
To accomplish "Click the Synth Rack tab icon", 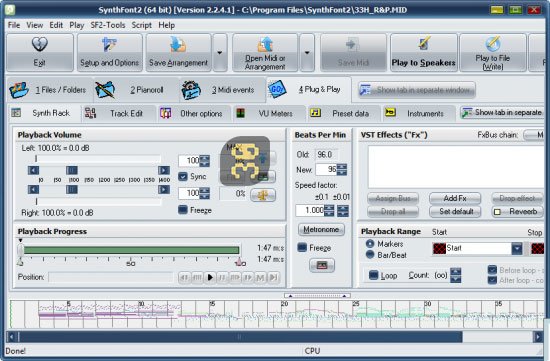I will pyautogui.click(x=16, y=113).
